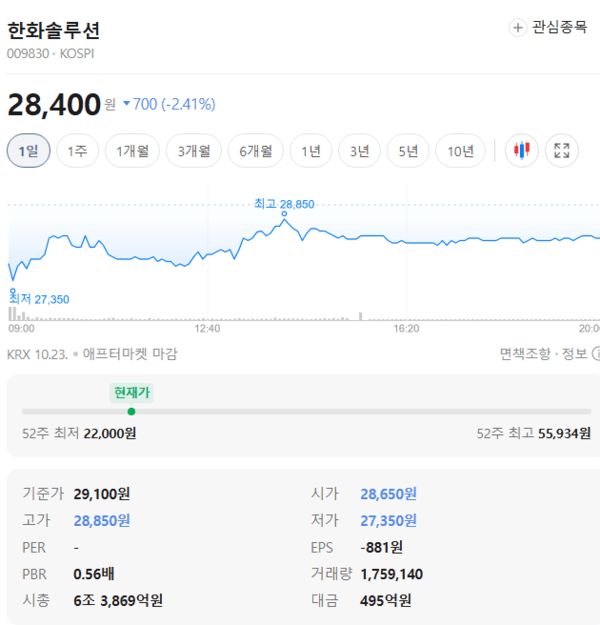Select the 3년 chart period tab
Image resolution: width=600 pixels, height=625 pixels.
click(x=360, y=151)
